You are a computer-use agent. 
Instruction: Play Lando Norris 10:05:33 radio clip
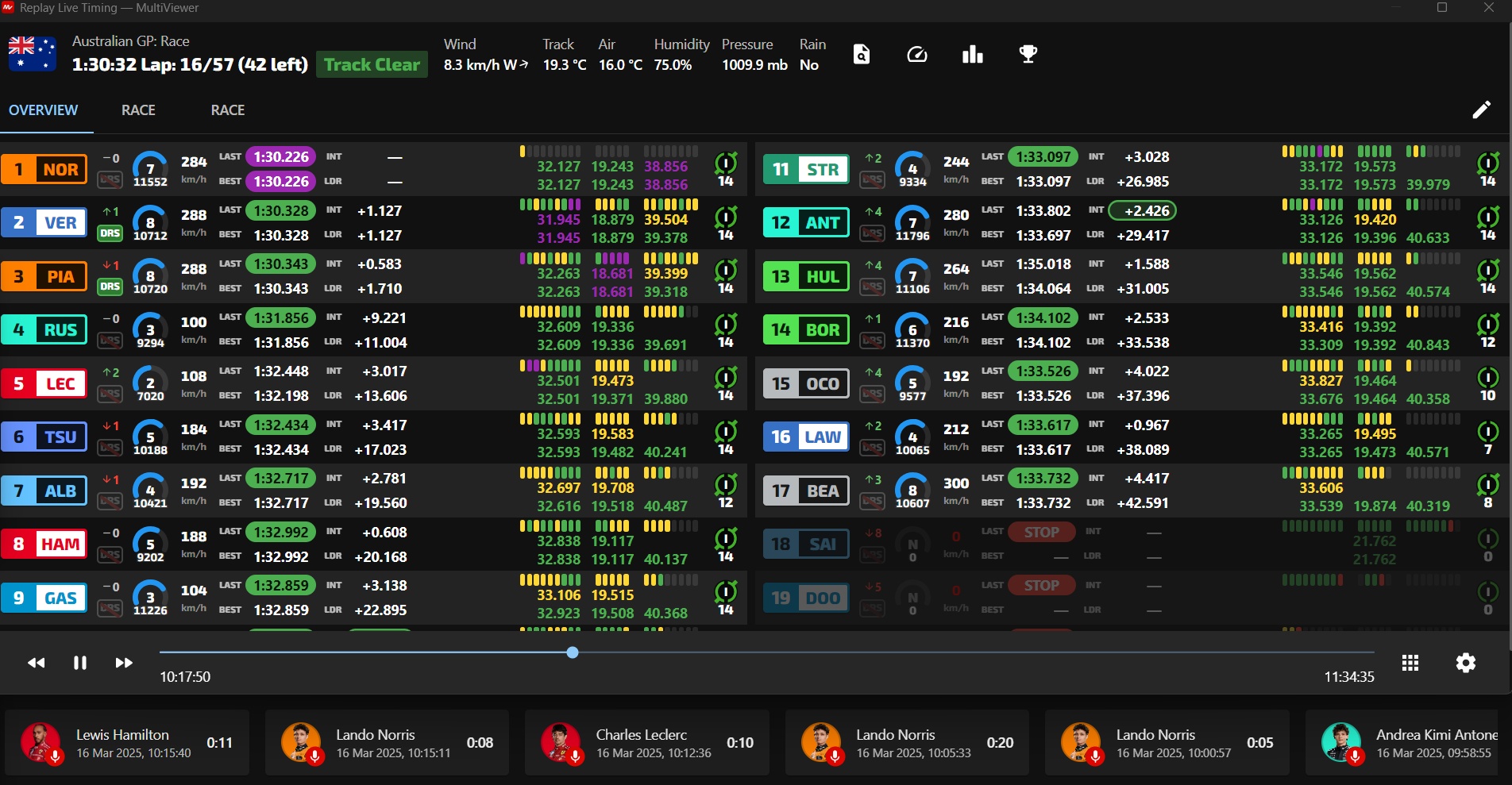908,743
